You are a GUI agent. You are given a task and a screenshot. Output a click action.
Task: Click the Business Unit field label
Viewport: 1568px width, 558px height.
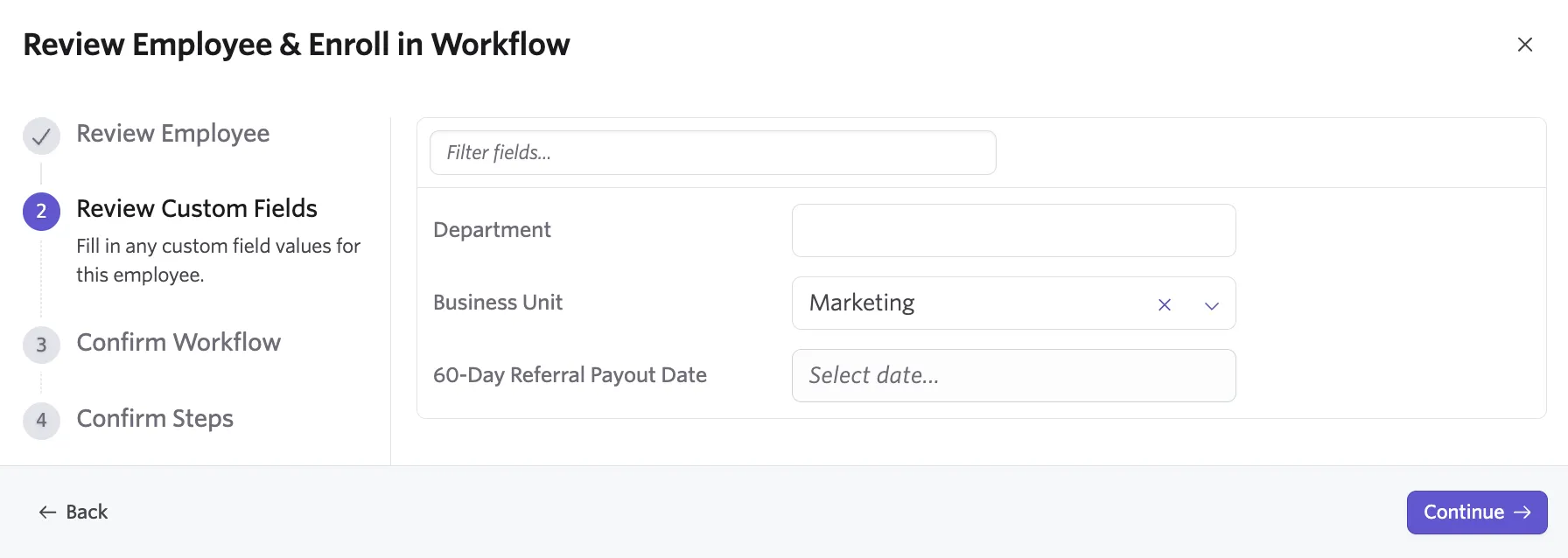pyautogui.click(x=498, y=303)
